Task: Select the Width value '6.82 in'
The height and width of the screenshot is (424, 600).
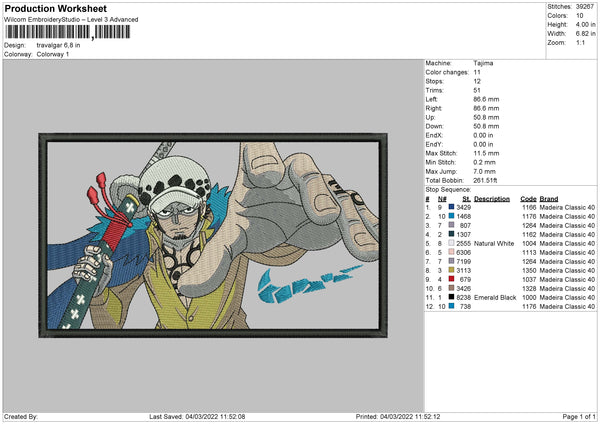Action: pyautogui.click(x=586, y=34)
